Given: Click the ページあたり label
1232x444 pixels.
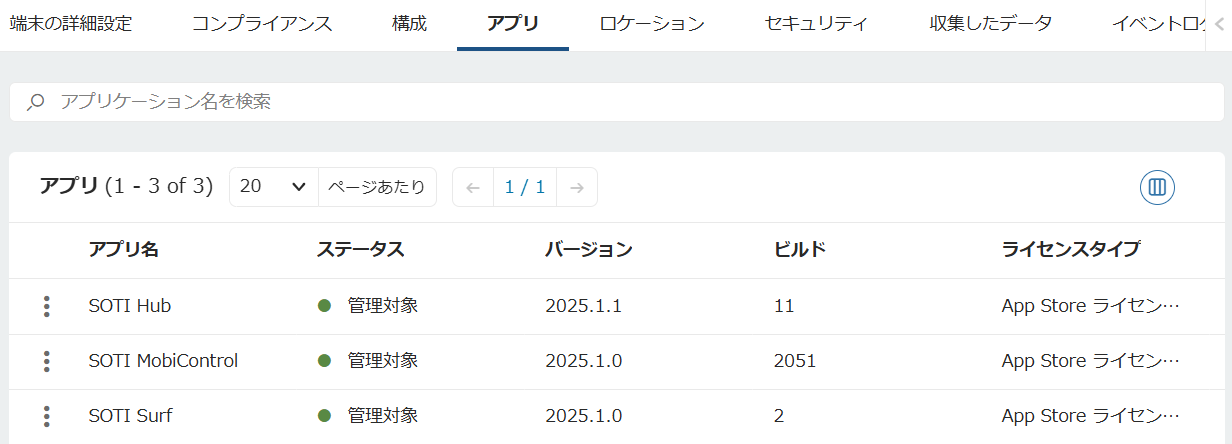Looking at the screenshot, I should (x=377, y=187).
